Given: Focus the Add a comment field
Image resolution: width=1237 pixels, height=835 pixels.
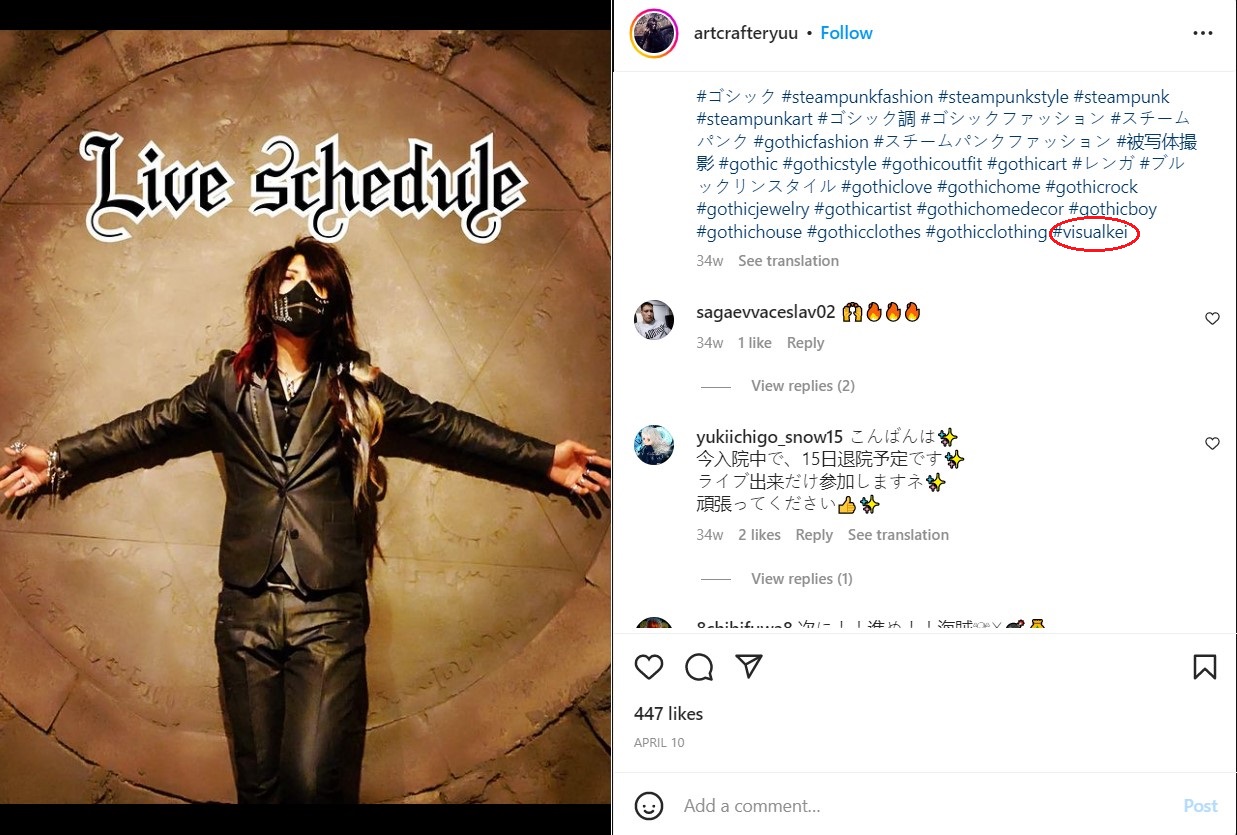Looking at the screenshot, I should [x=925, y=806].
